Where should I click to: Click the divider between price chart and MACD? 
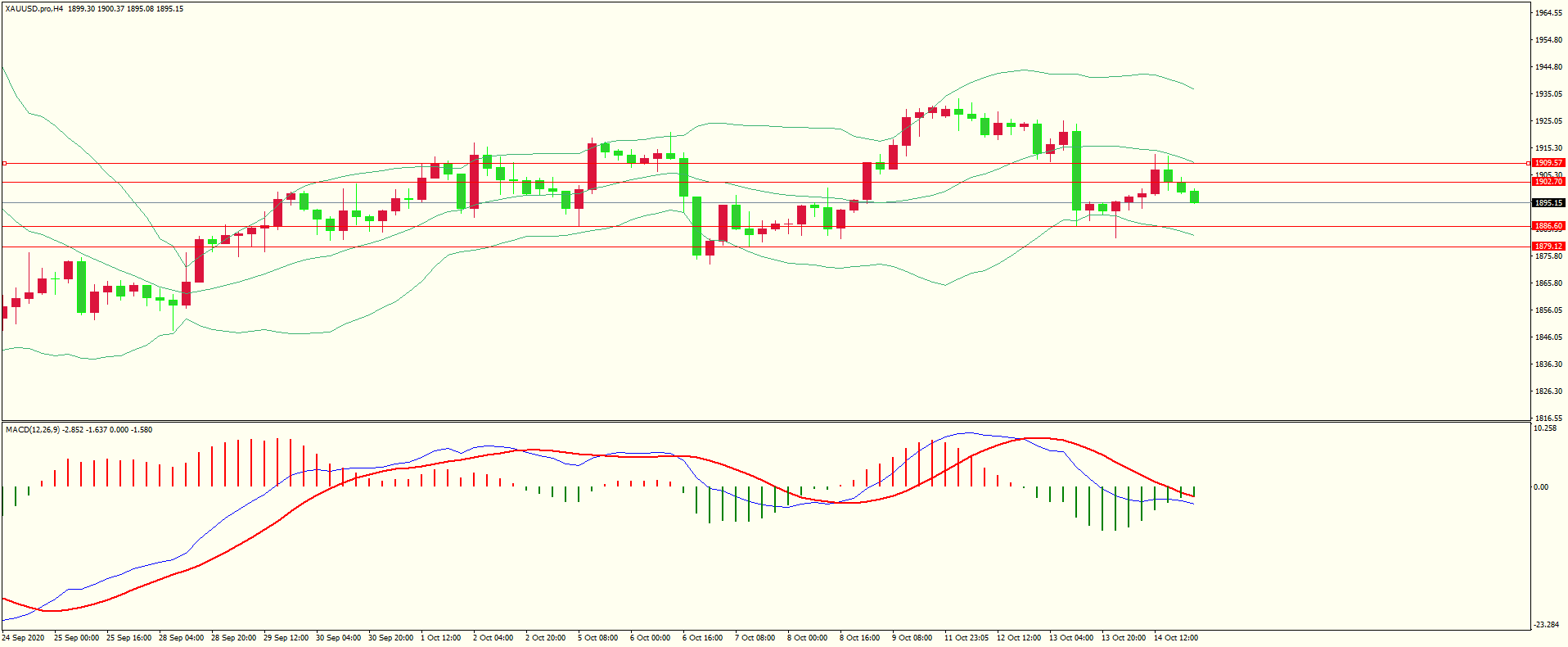(765, 422)
